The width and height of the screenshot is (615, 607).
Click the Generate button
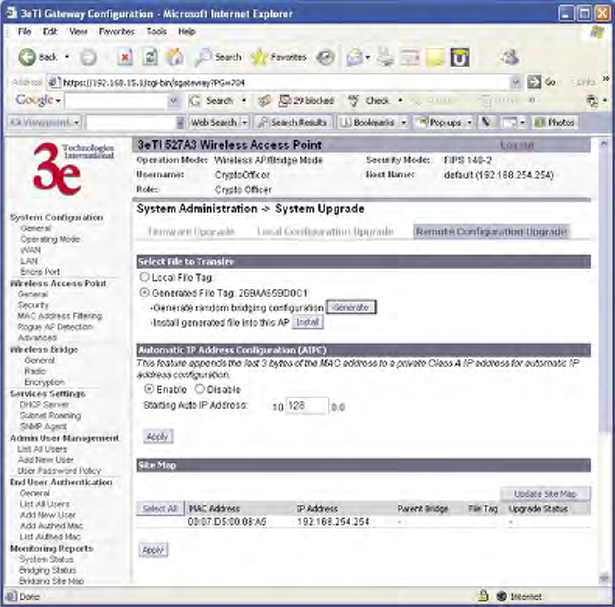[351, 307]
